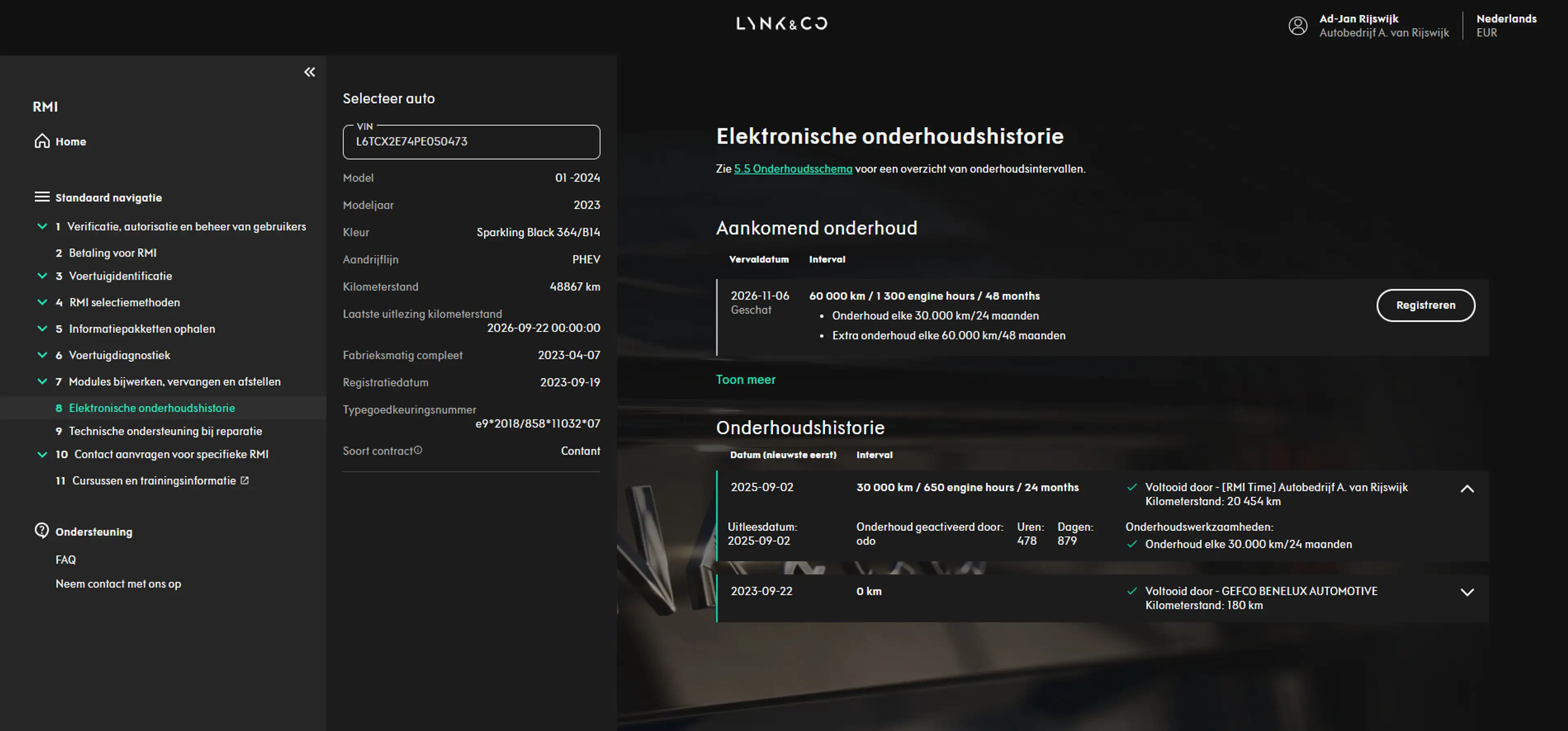Expand the Contact aanvragen chevron
Image resolution: width=1568 pixels, height=731 pixels.
point(42,454)
